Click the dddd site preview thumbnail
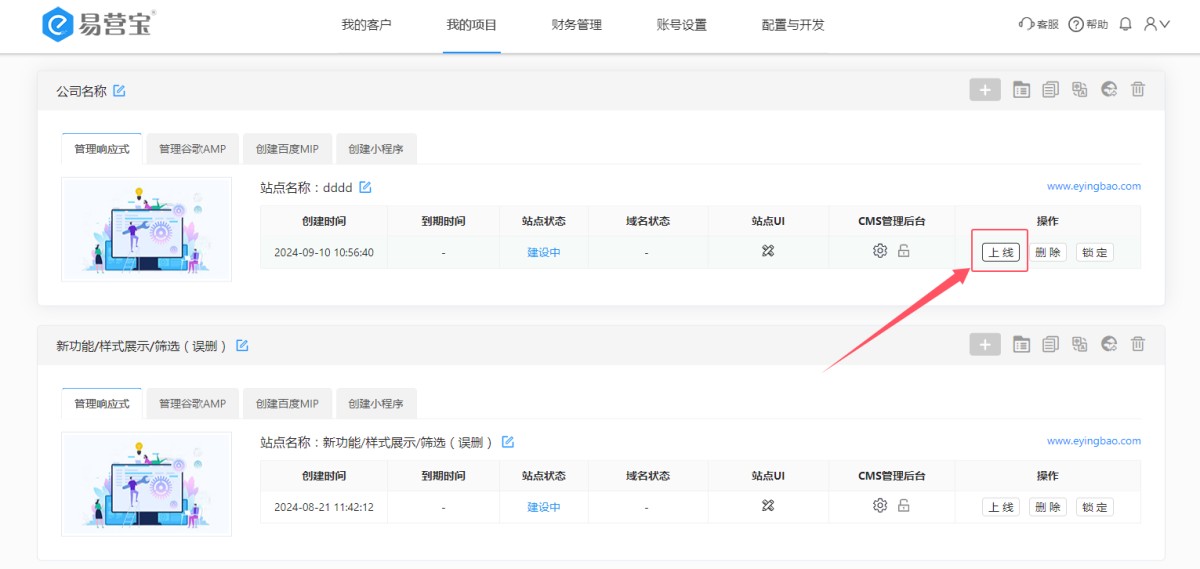 146,229
